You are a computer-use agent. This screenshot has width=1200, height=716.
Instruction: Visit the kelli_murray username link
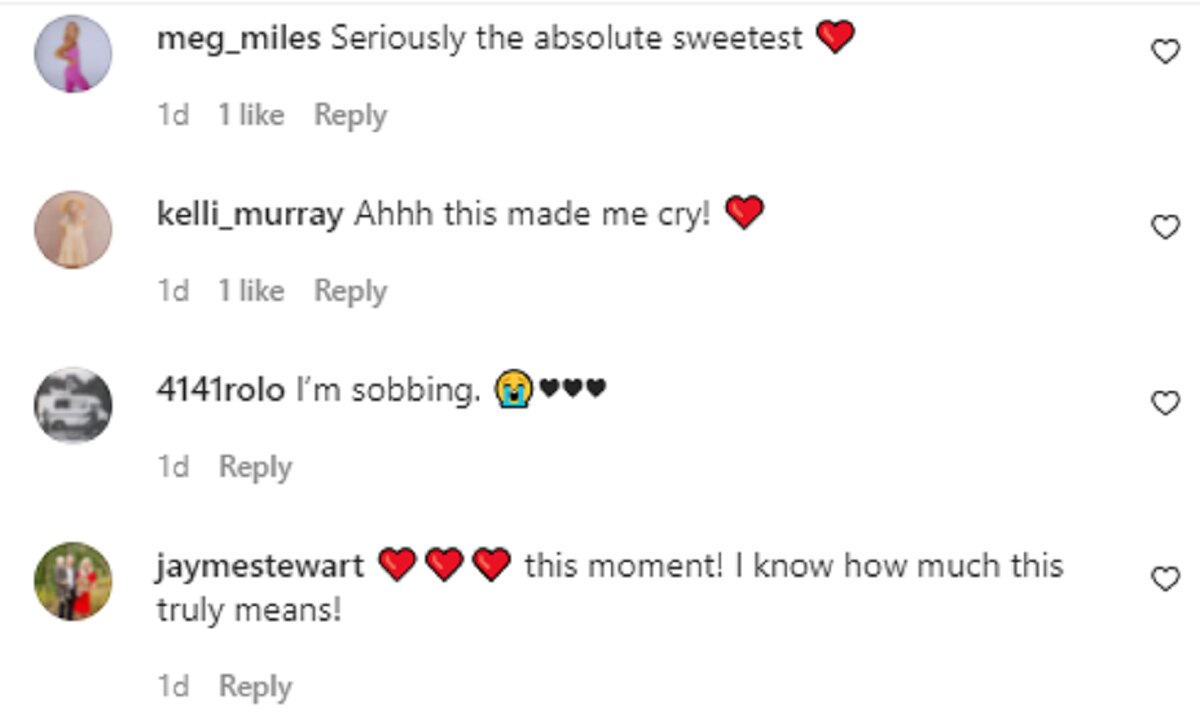coord(250,215)
